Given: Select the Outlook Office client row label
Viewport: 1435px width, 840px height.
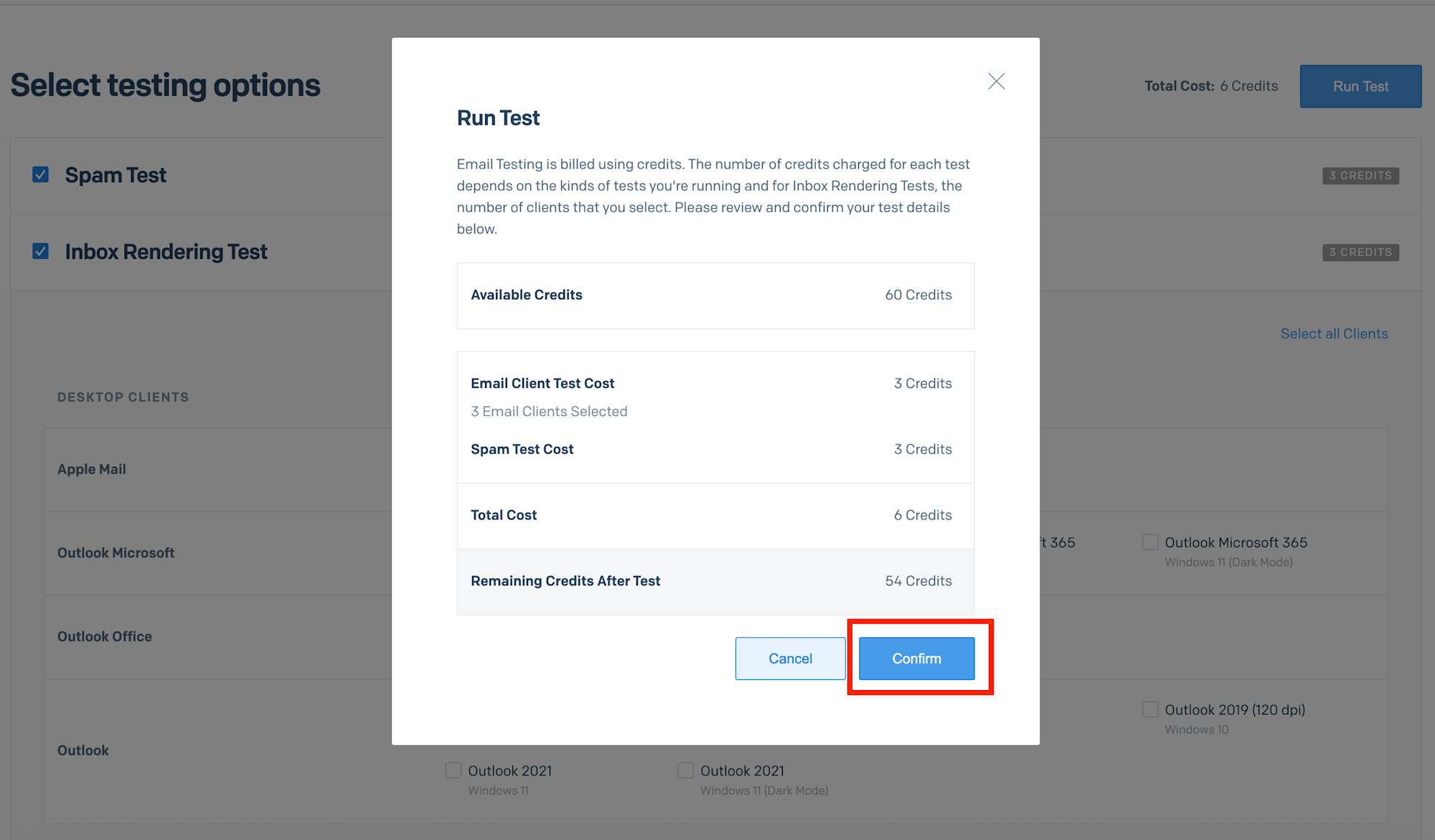Looking at the screenshot, I should 105,637.
